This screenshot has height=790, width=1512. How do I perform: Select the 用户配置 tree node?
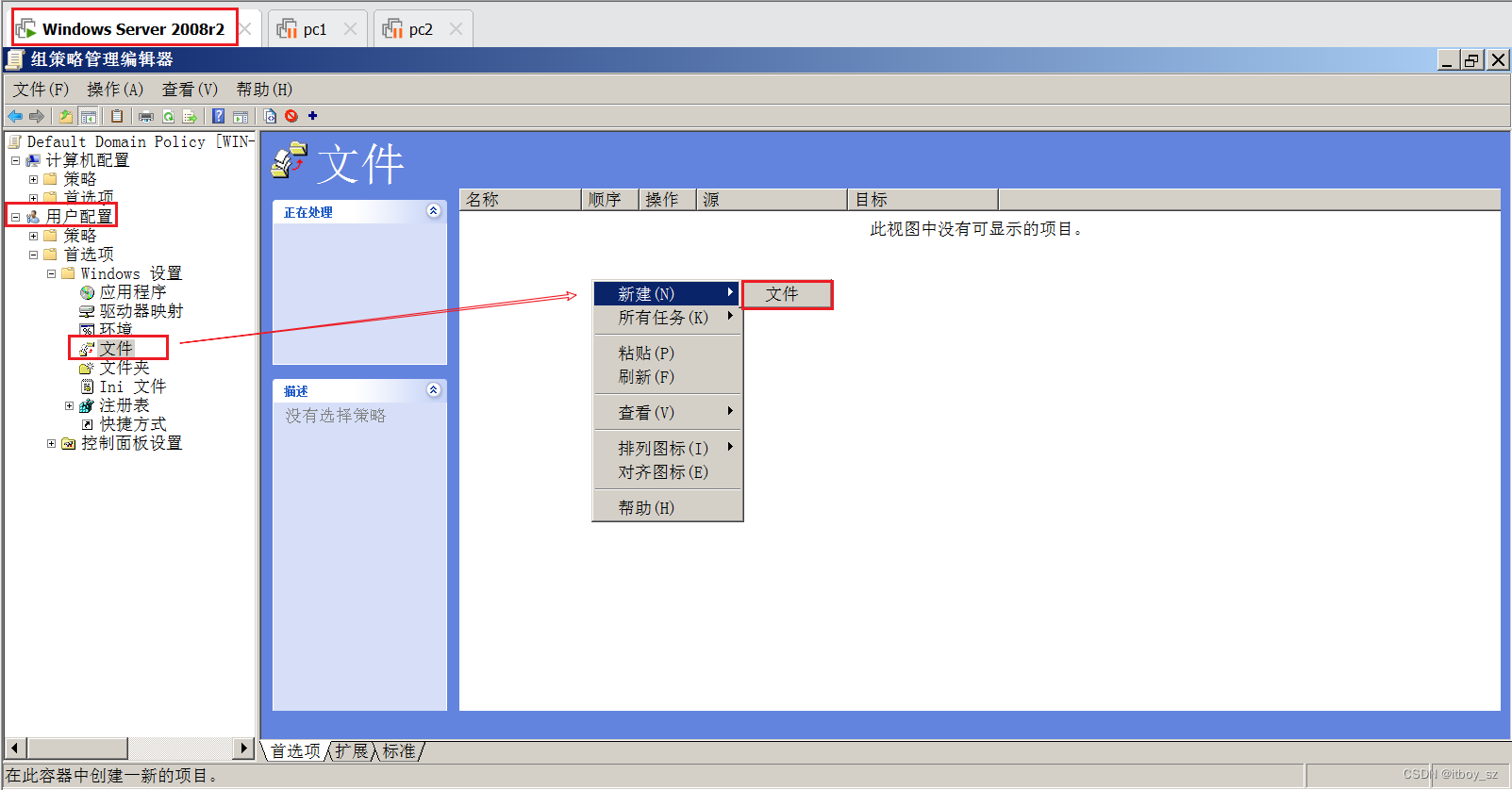coord(79,217)
